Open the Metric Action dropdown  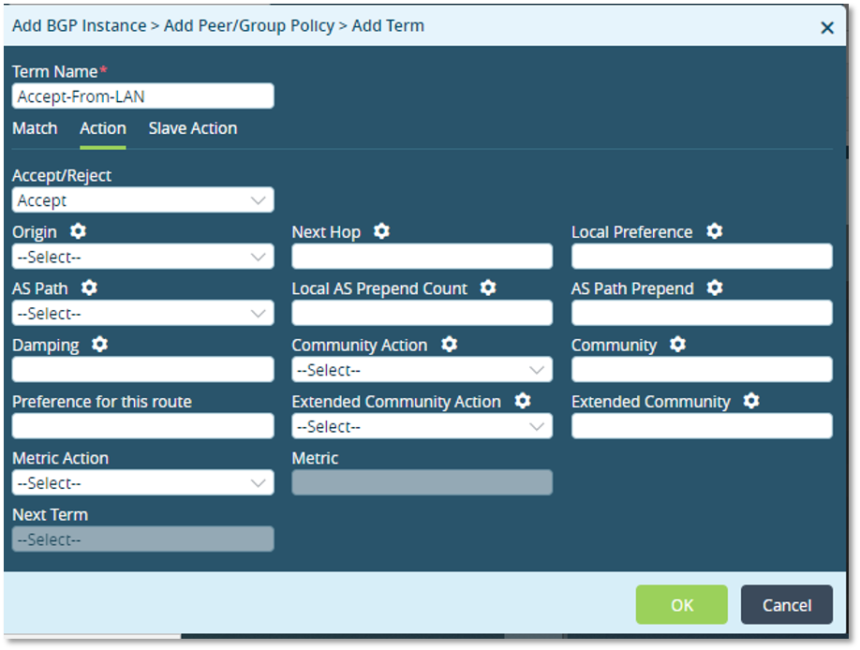click(142, 483)
